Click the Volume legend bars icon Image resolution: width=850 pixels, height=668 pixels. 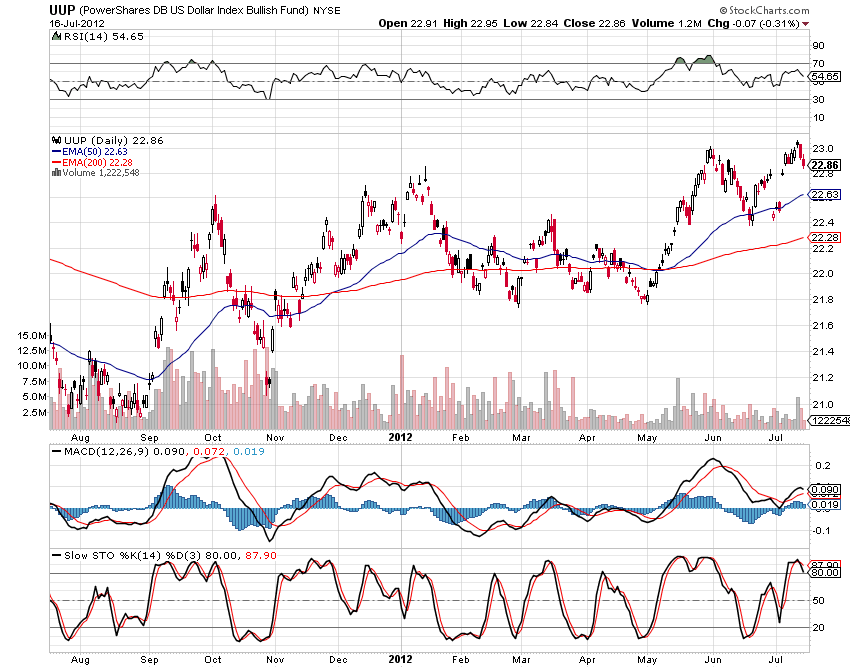[x=56, y=173]
